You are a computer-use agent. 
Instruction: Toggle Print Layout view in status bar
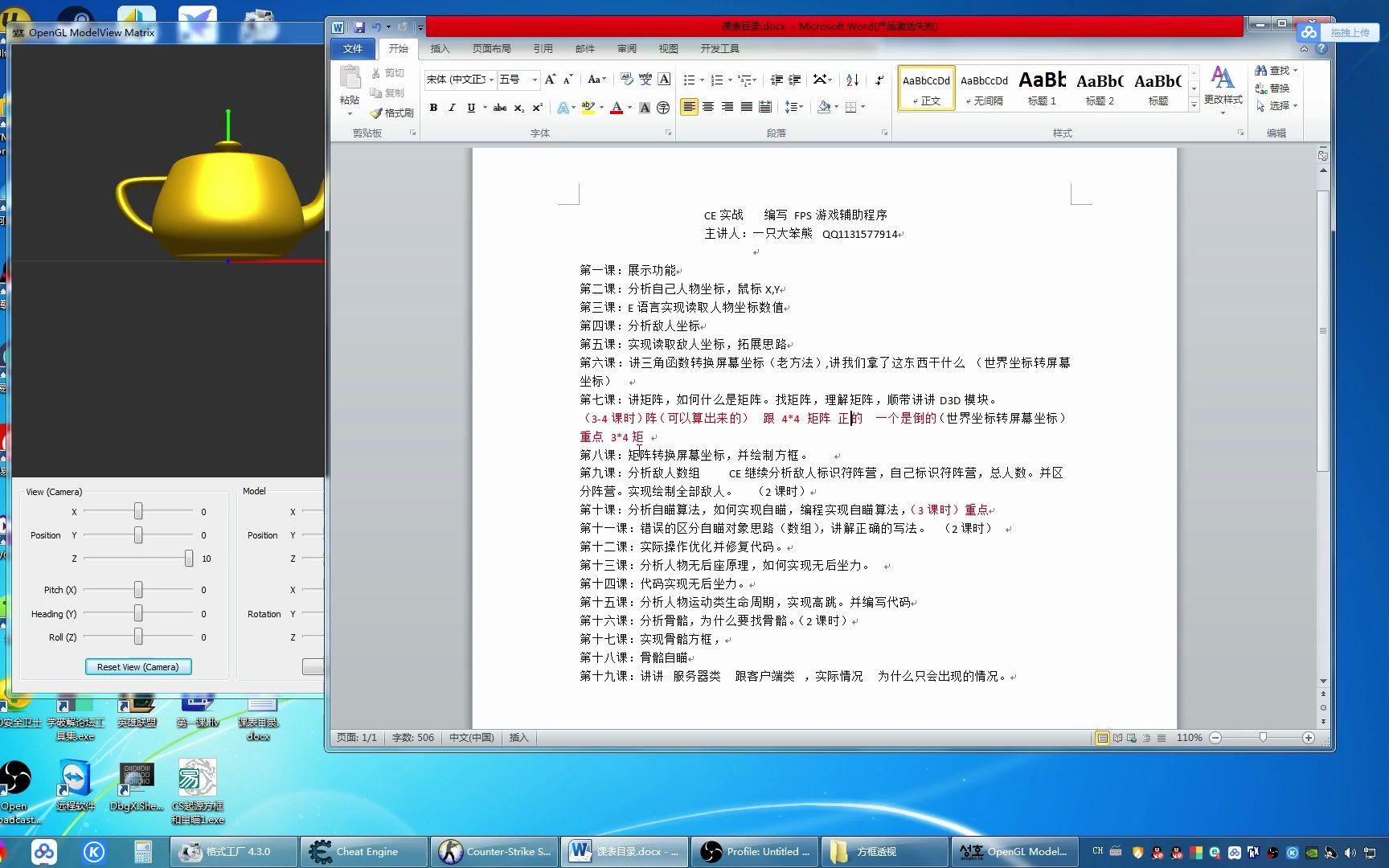pyautogui.click(x=1103, y=738)
